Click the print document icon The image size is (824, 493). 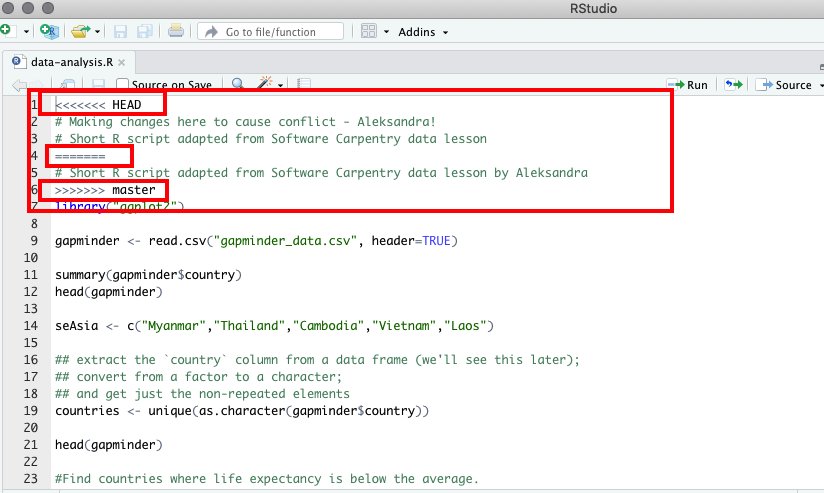pos(176,32)
